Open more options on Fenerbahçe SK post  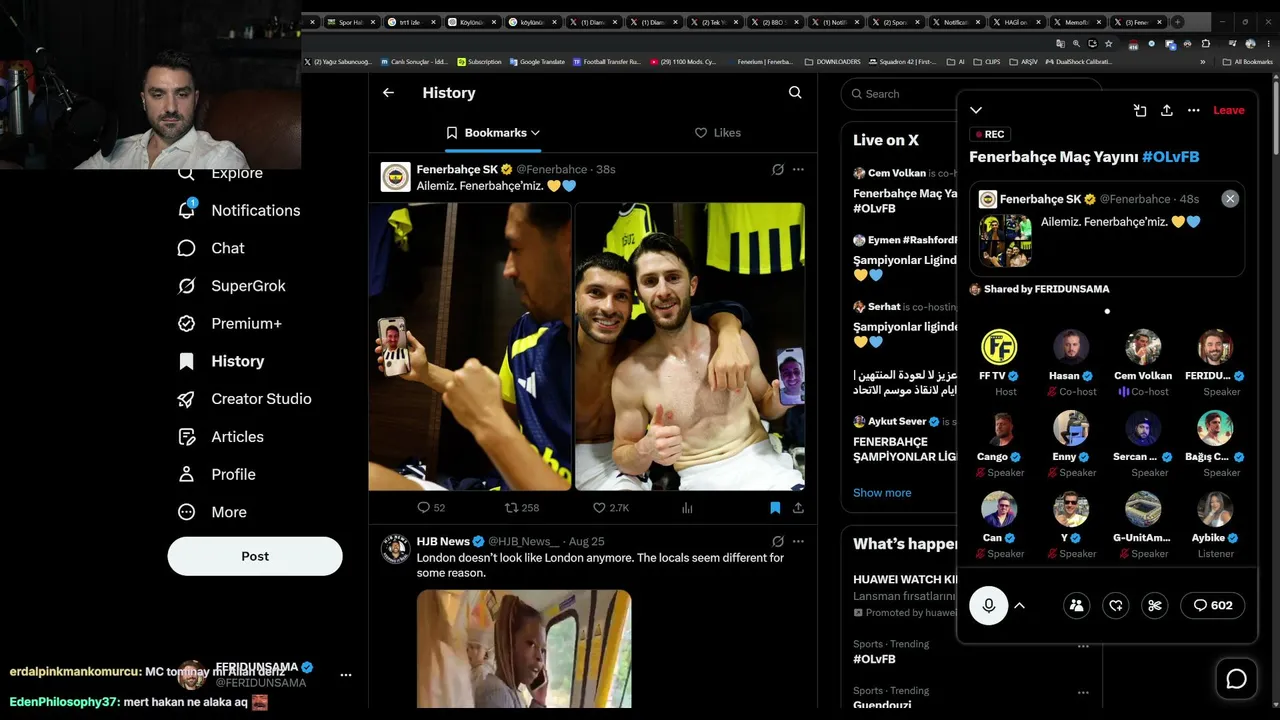pos(798,170)
